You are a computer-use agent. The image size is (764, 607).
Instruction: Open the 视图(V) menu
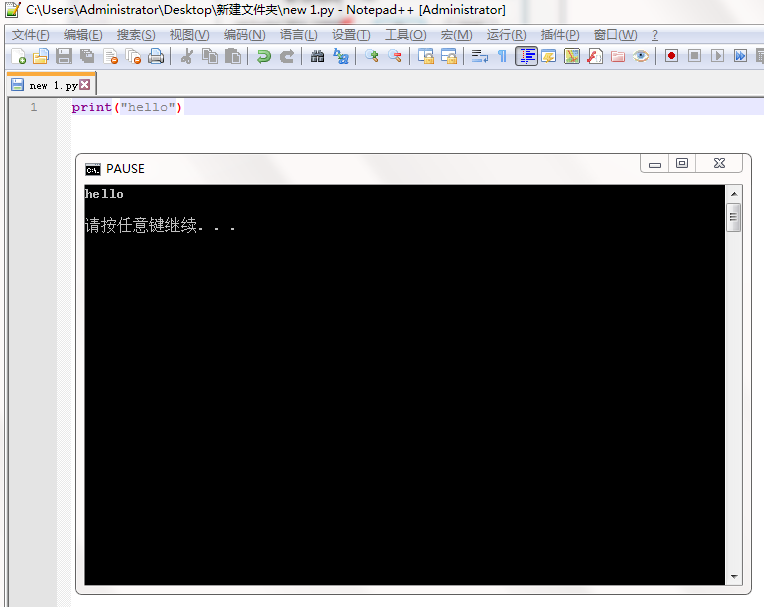pos(190,35)
